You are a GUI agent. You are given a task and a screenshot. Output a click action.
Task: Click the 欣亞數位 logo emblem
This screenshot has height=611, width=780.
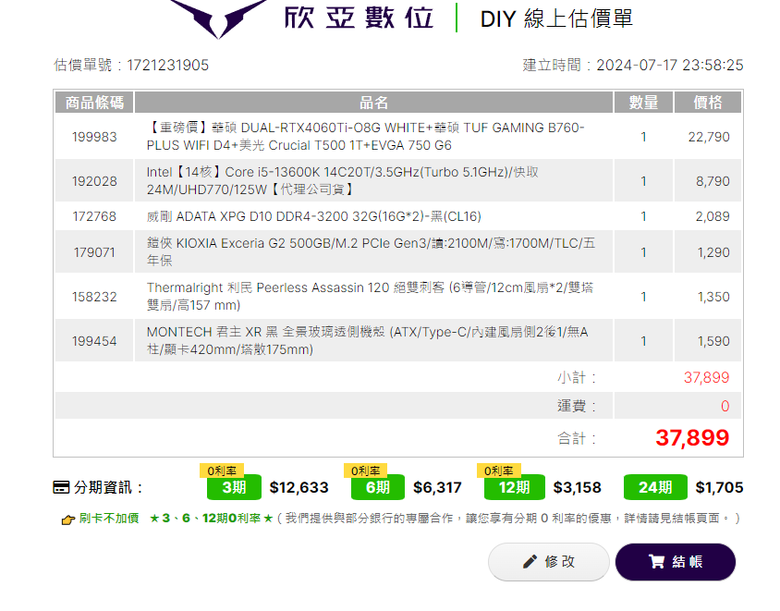(x=217, y=17)
